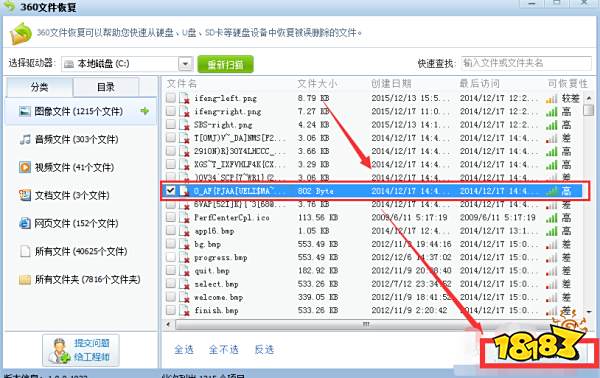Click the 网页文件 browser icon

[x=25, y=223]
